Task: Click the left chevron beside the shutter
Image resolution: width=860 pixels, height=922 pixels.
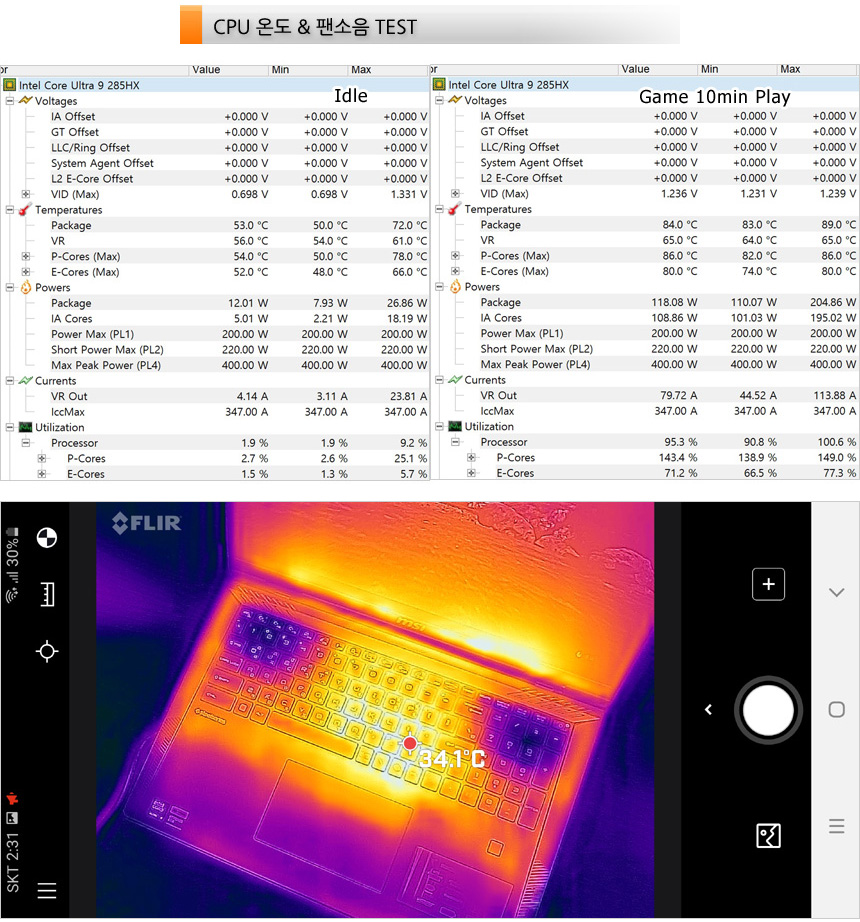Action: click(708, 710)
